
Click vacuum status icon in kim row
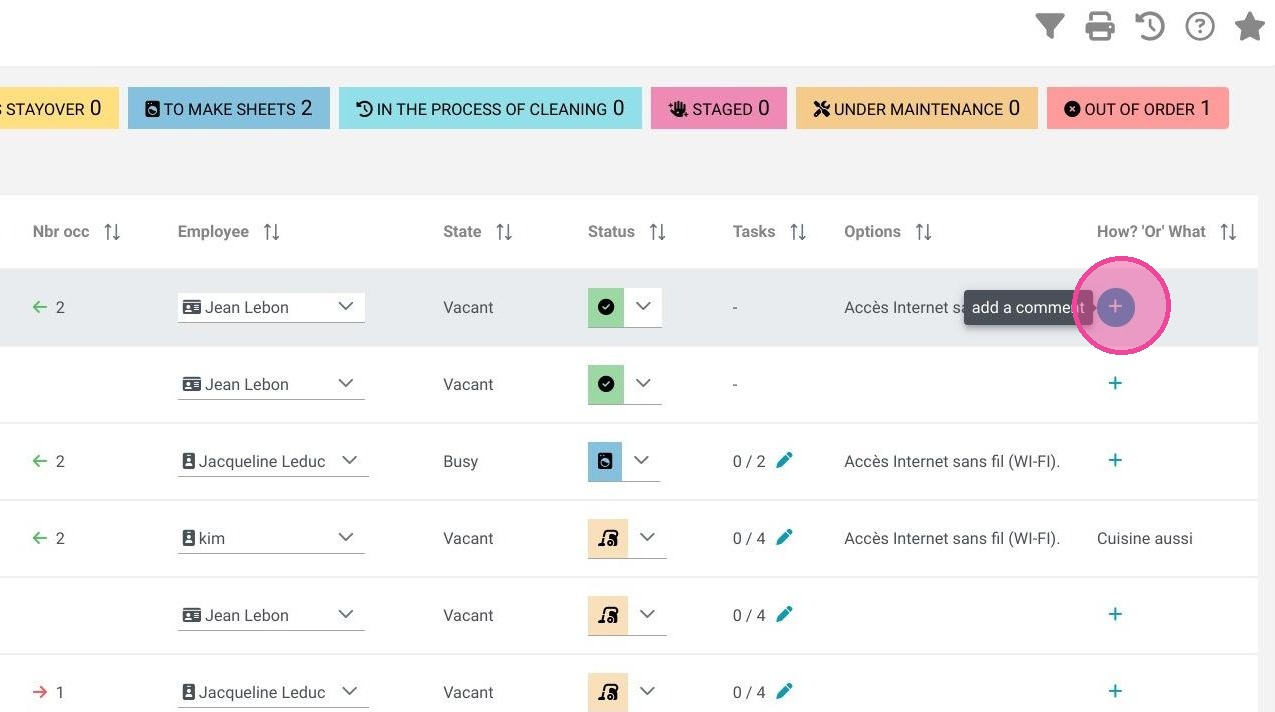pyautogui.click(x=608, y=538)
